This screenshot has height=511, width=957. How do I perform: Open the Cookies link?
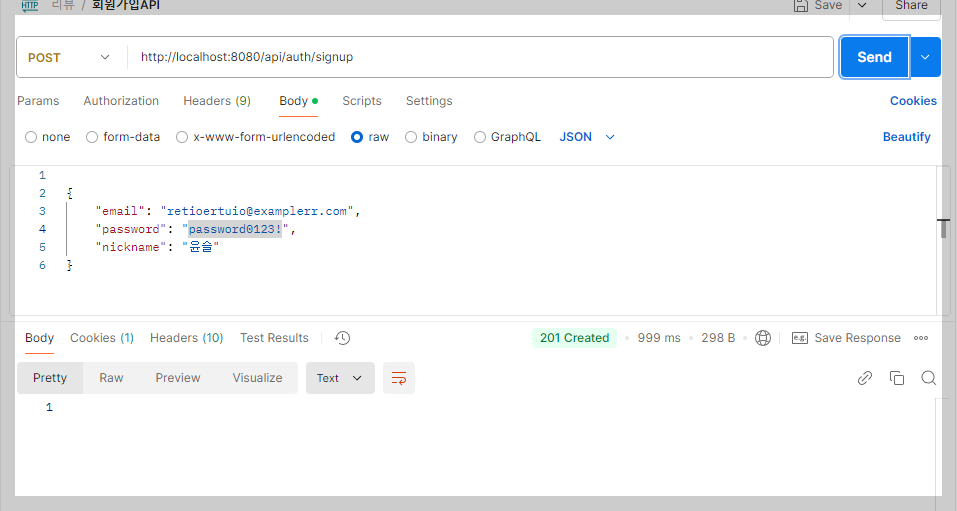pos(913,101)
